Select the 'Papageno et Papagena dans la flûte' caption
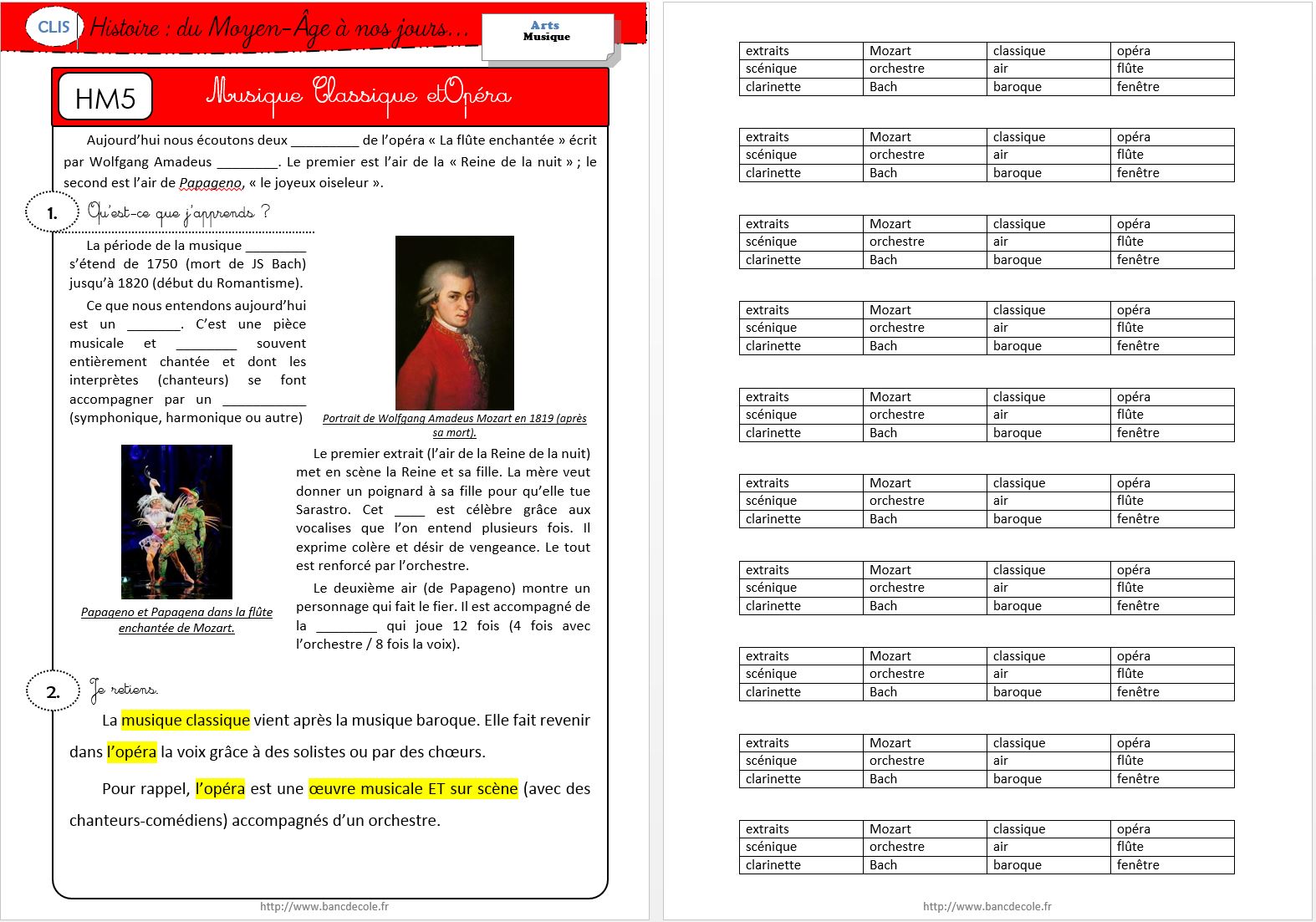The height and width of the screenshot is (922, 1316). click(x=176, y=619)
